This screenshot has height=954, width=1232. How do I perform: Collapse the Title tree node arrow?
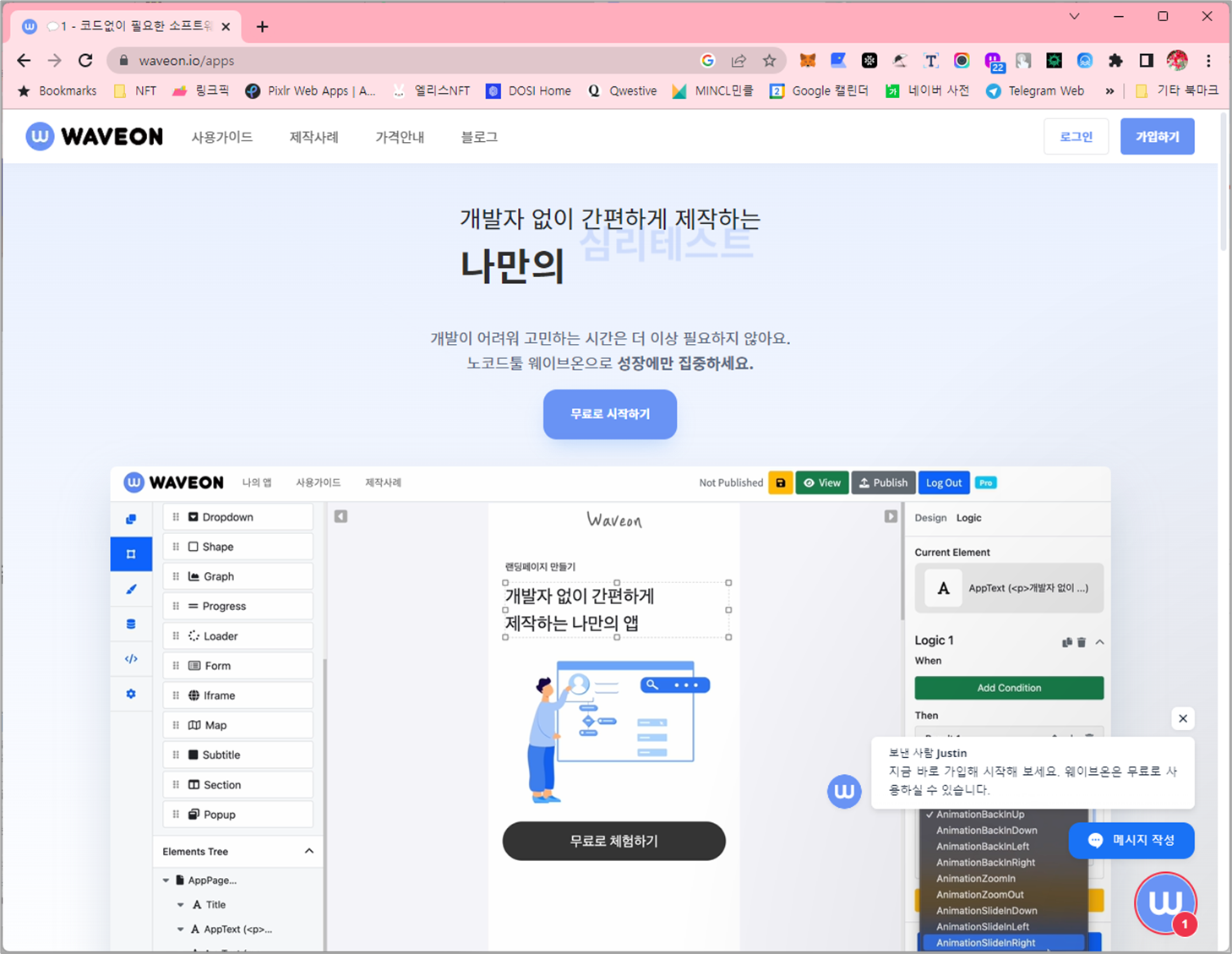180,905
